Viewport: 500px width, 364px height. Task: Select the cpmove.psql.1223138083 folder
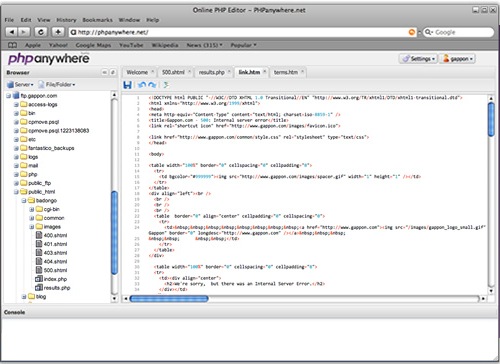click(x=59, y=131)
